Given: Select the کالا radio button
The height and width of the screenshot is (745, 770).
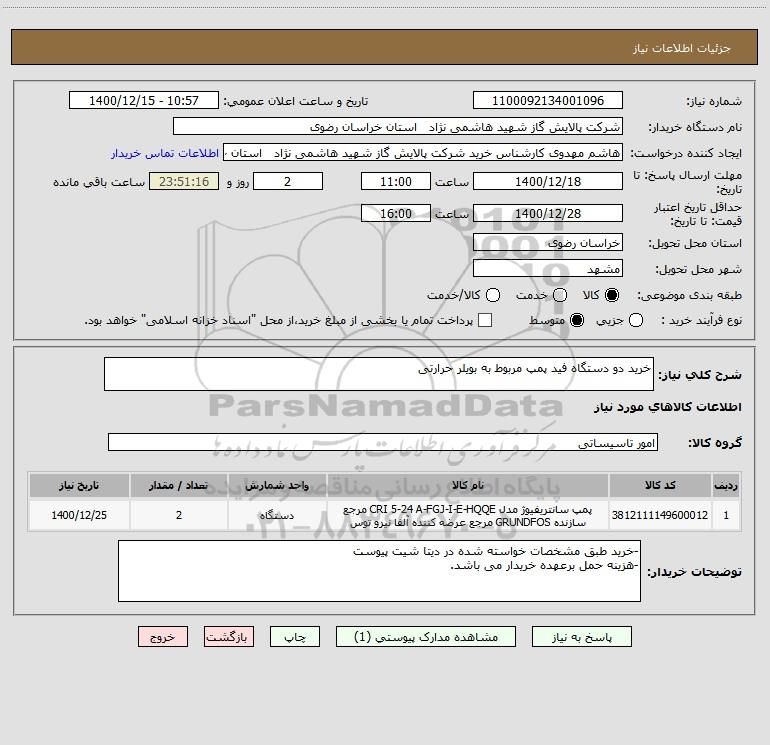Looking at the screenshot, I should 612,295.
